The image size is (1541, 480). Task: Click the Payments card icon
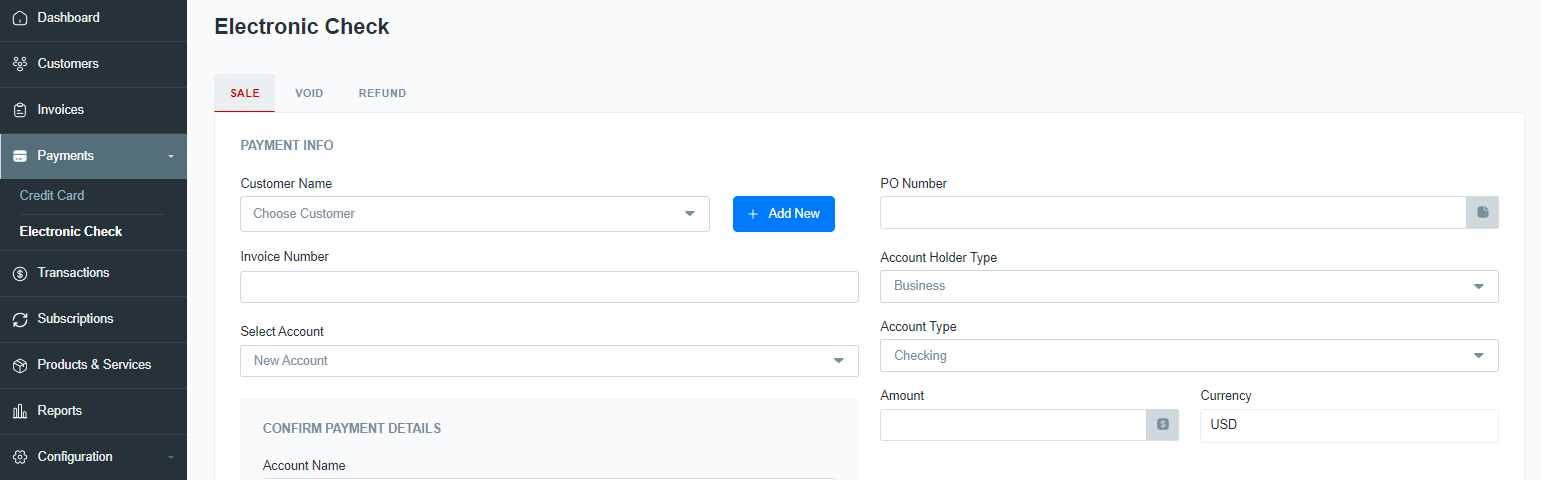pyautogui.click(x=19, y=156)
